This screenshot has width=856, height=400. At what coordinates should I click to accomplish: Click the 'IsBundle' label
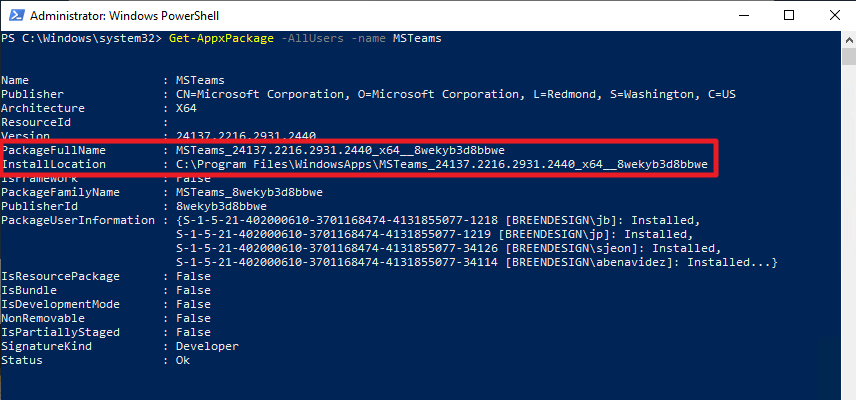click(x=29, y=290)
